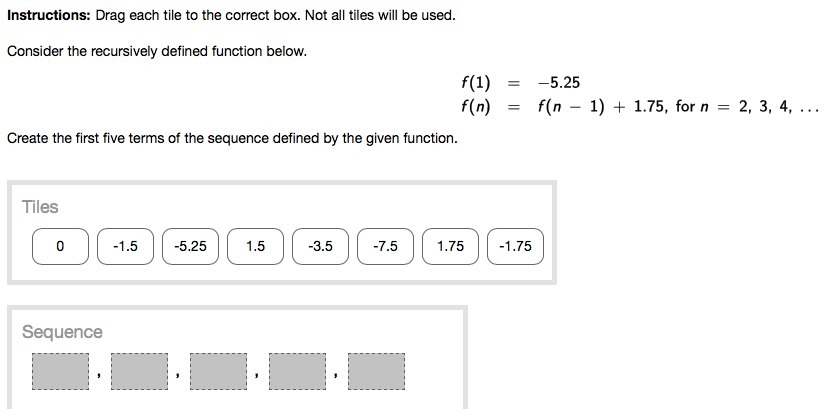The image size is (829, 409).
Task: Click the 'Create the first five terms' sentence
Action: click(232, 139)
